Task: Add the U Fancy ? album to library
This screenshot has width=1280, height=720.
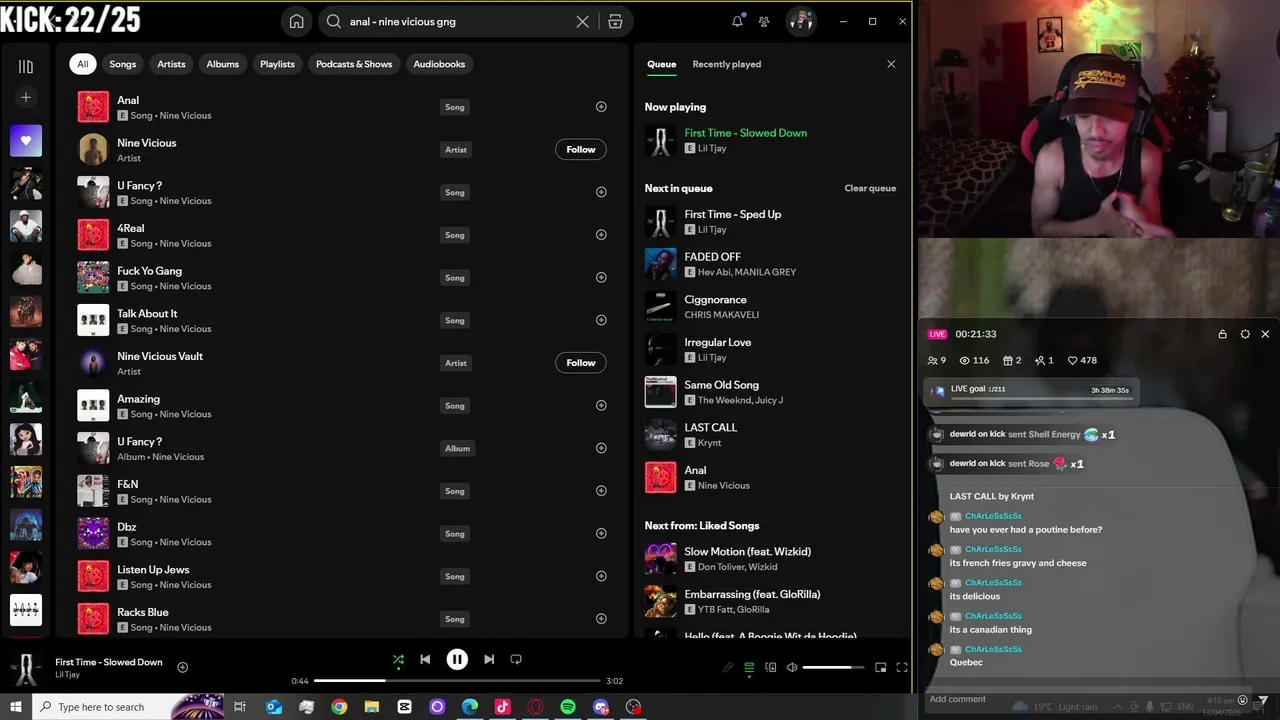Action: [x=601, y=448]
